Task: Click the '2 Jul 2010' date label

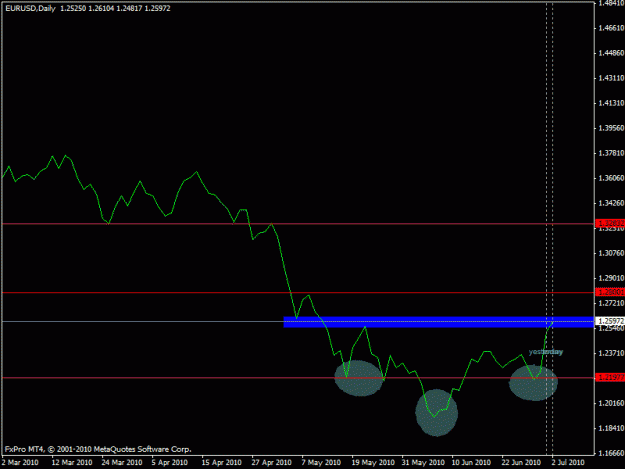Action: coord(568,462)
